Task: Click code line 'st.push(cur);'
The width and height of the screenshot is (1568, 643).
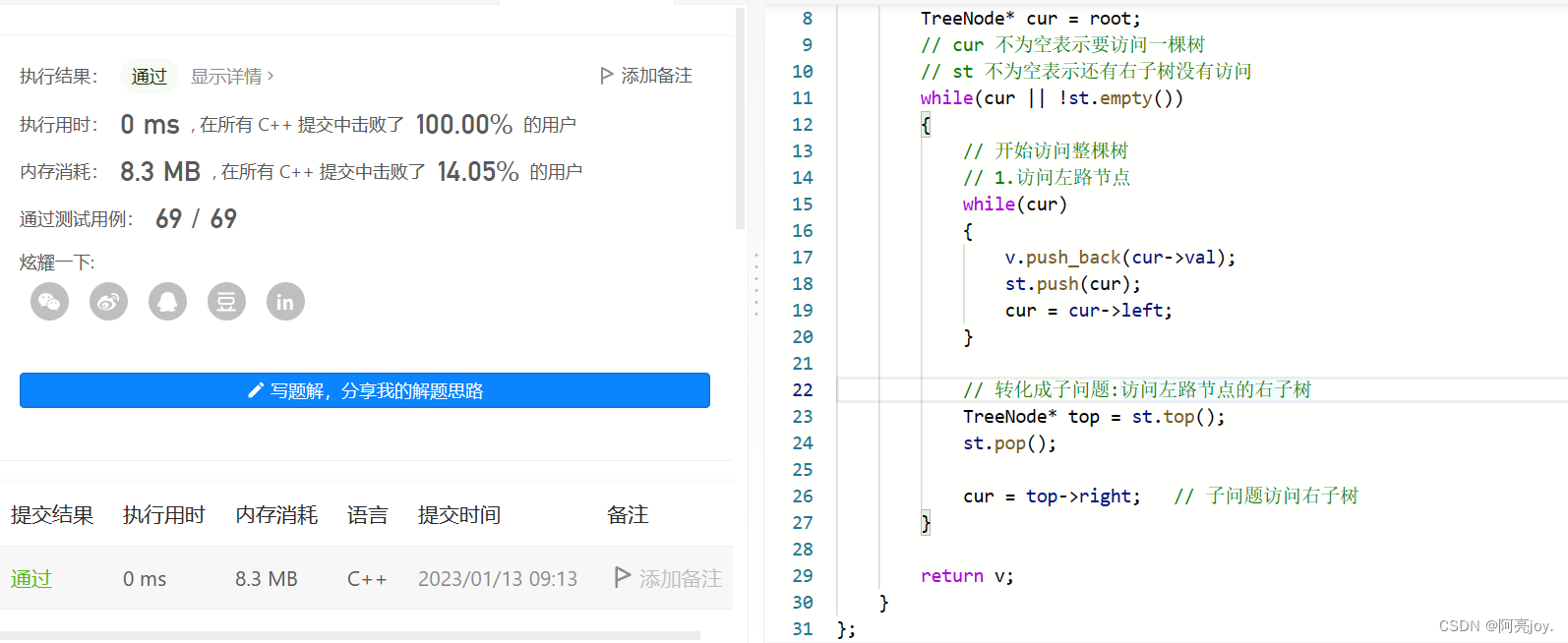Action: [1073, 284]
